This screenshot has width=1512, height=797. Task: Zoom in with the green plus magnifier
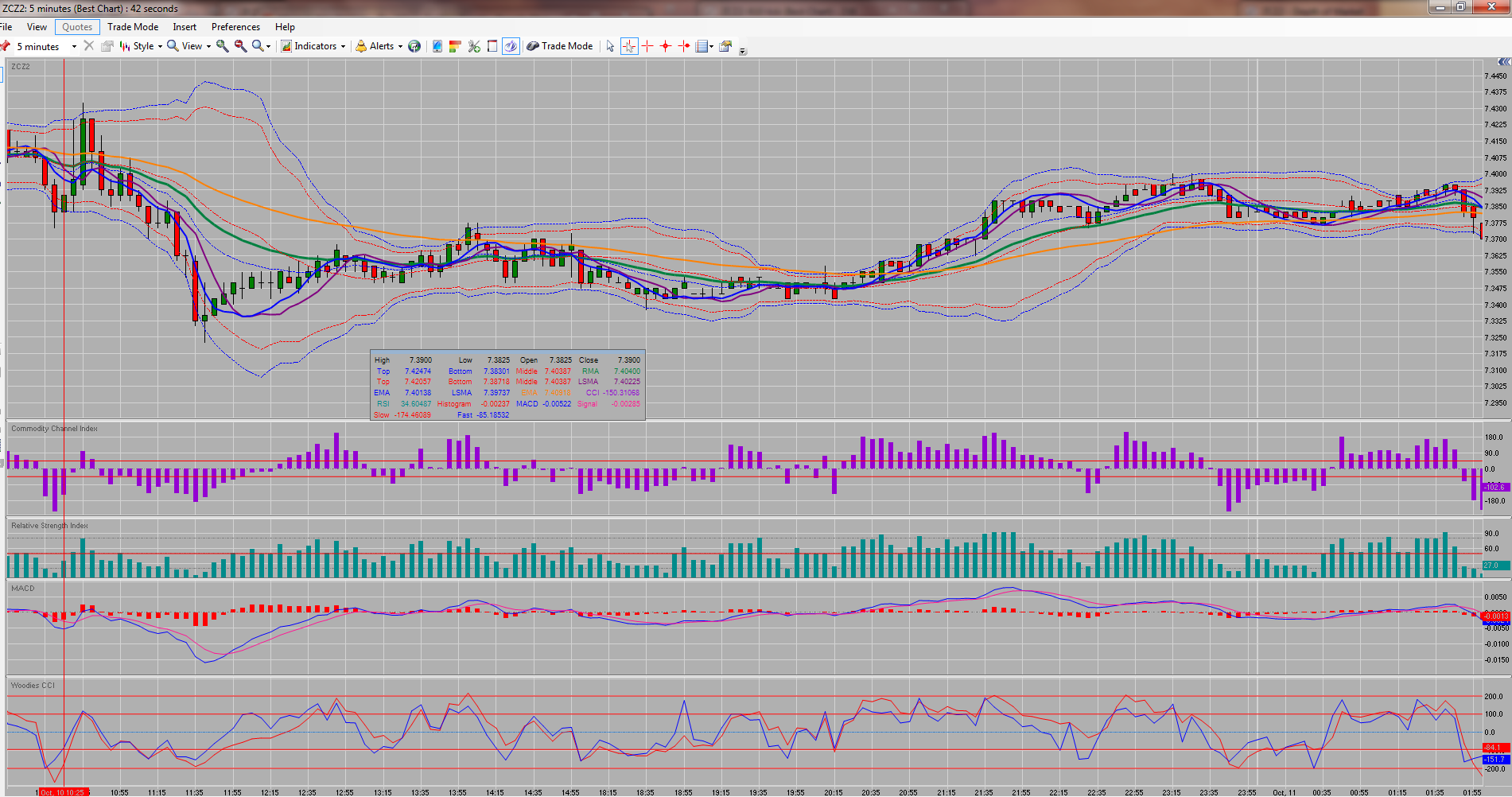click(223, 46)
